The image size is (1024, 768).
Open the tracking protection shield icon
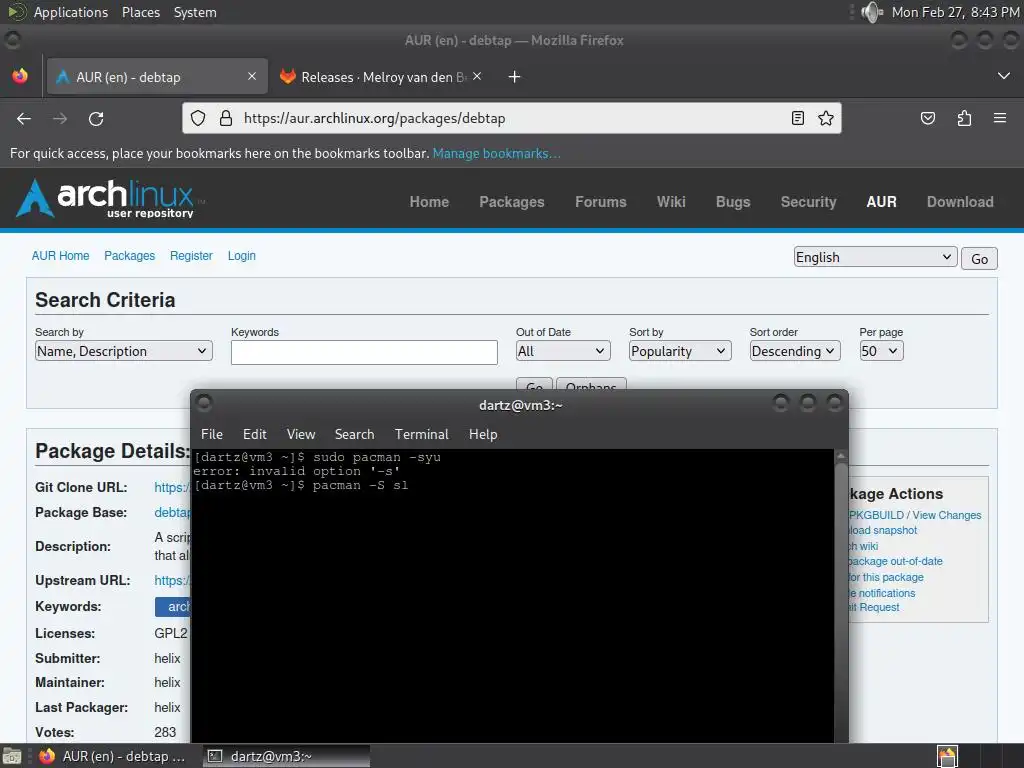click(x=198, y=118)
